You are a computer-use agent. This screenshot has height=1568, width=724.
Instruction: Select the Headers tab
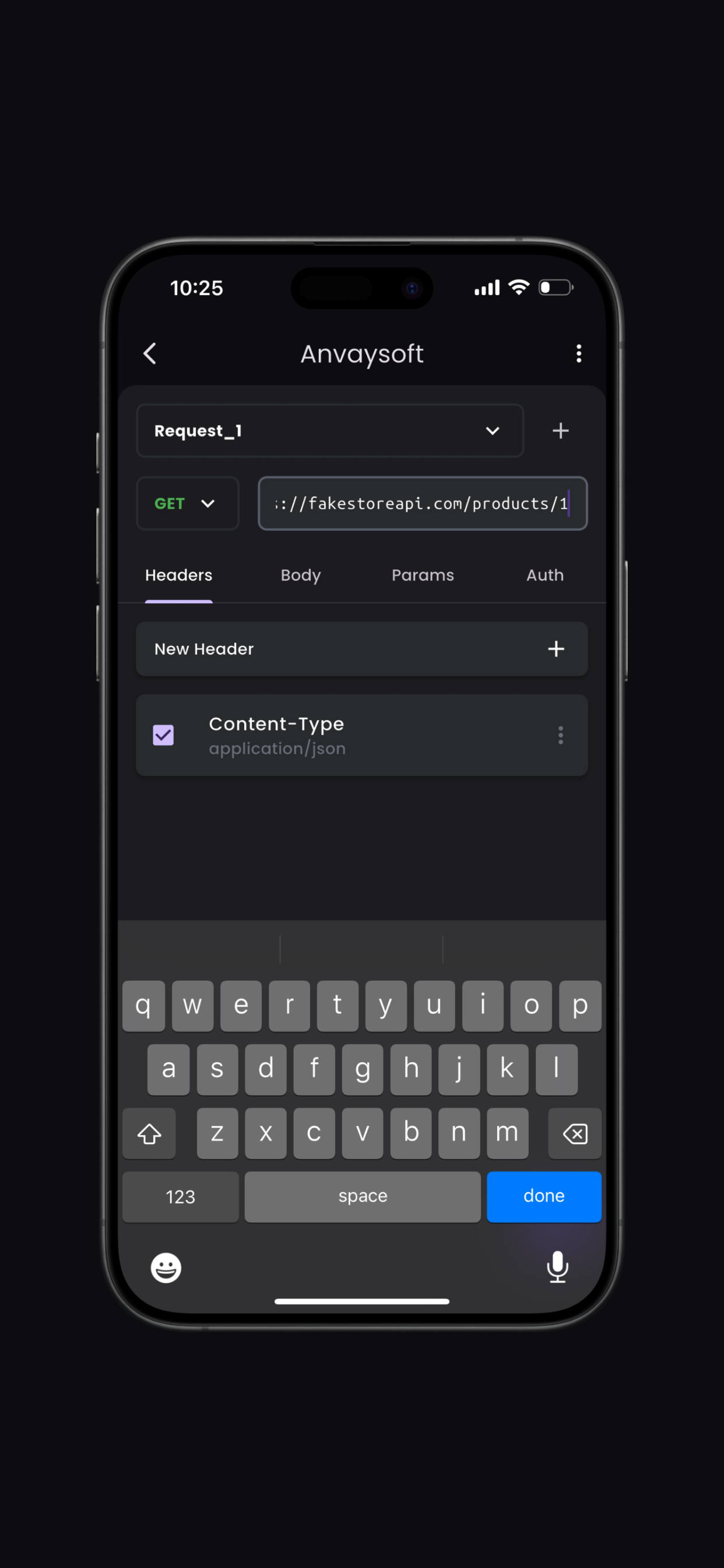179,575
